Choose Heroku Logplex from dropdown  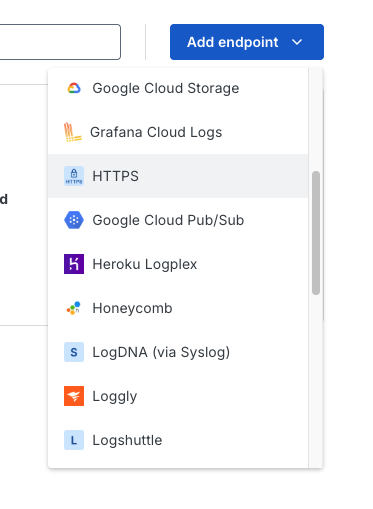178,264
